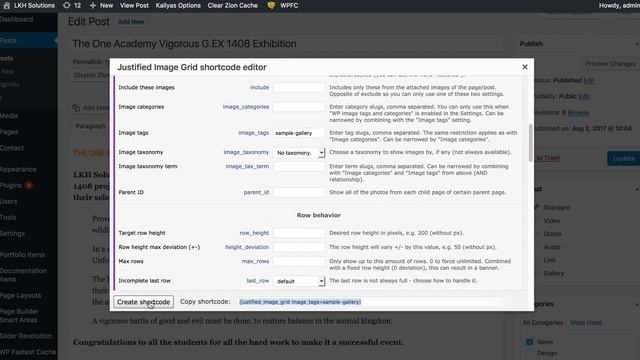Click the image_tags parameter link

coord(253,133)
